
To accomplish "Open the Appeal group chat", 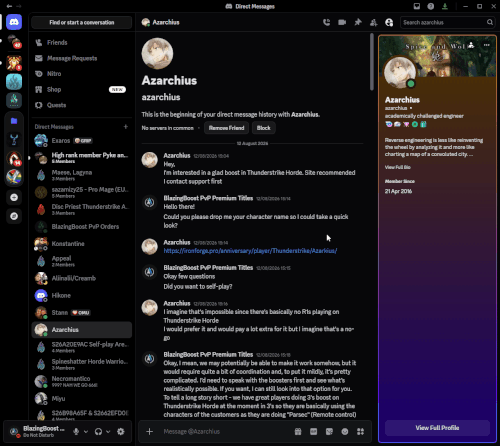I will coord(82,261).
